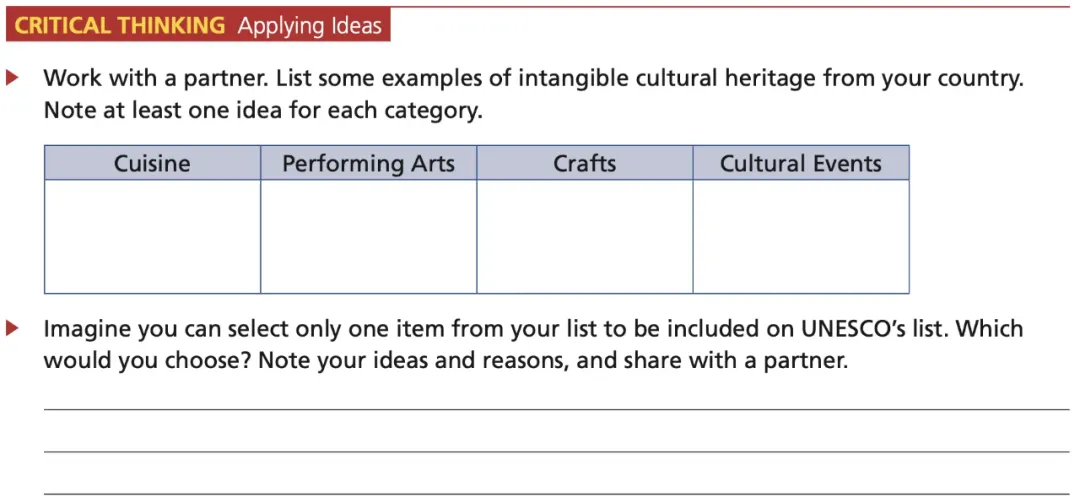Select the Cultural Events column header
This screenshot has width=1080, height=503.
(801, 163)
